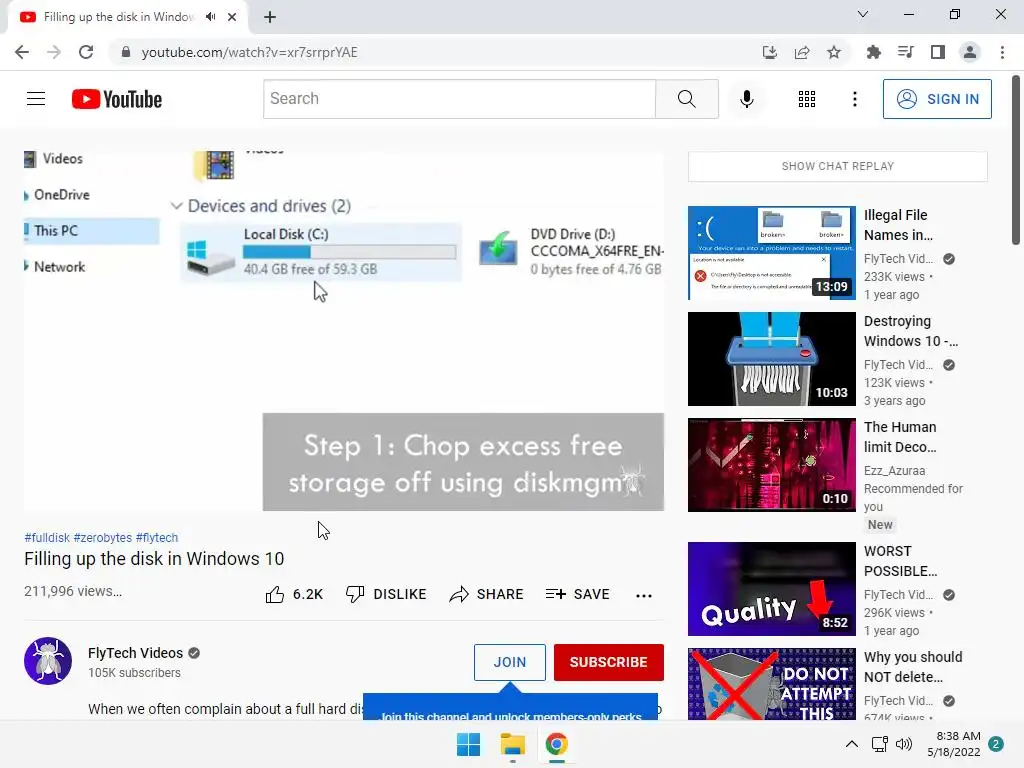Open YouTube settings three-dot menu
The height and width of the screenshot is (768, 1024).
(854, 99)
